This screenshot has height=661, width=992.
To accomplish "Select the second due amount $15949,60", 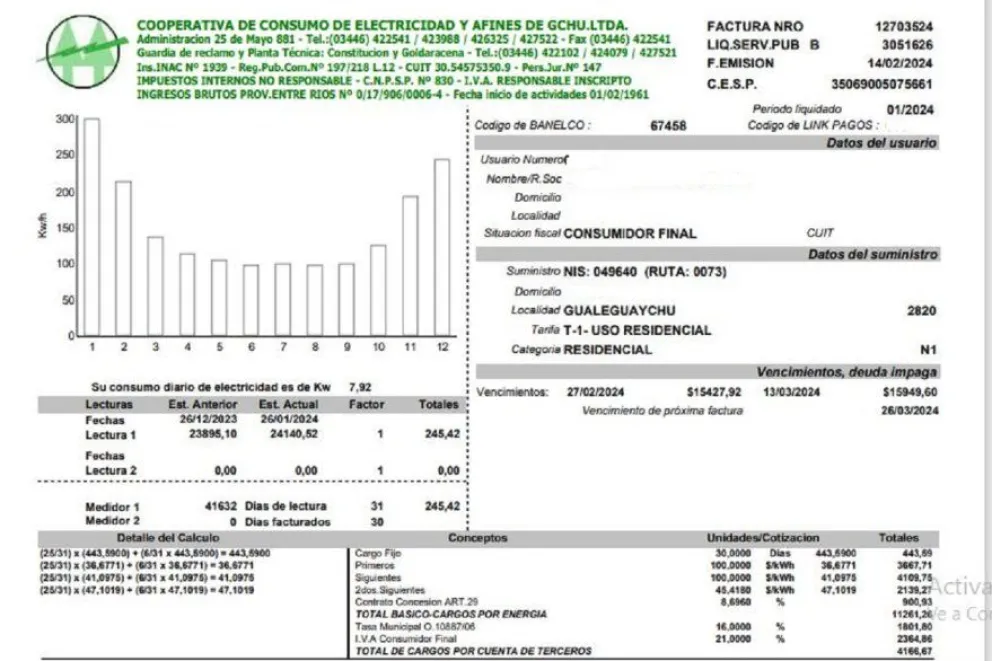I will [910, 392].
